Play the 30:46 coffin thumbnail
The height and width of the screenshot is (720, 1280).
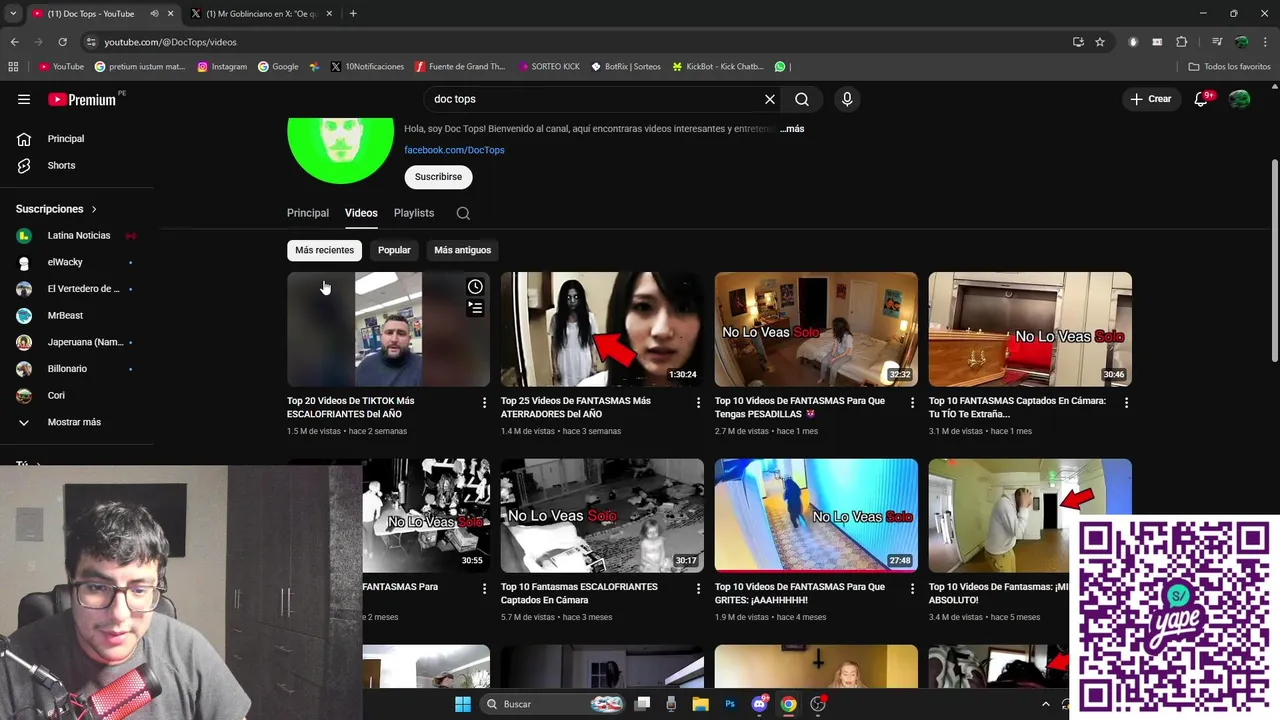(x=1030, y=329)
